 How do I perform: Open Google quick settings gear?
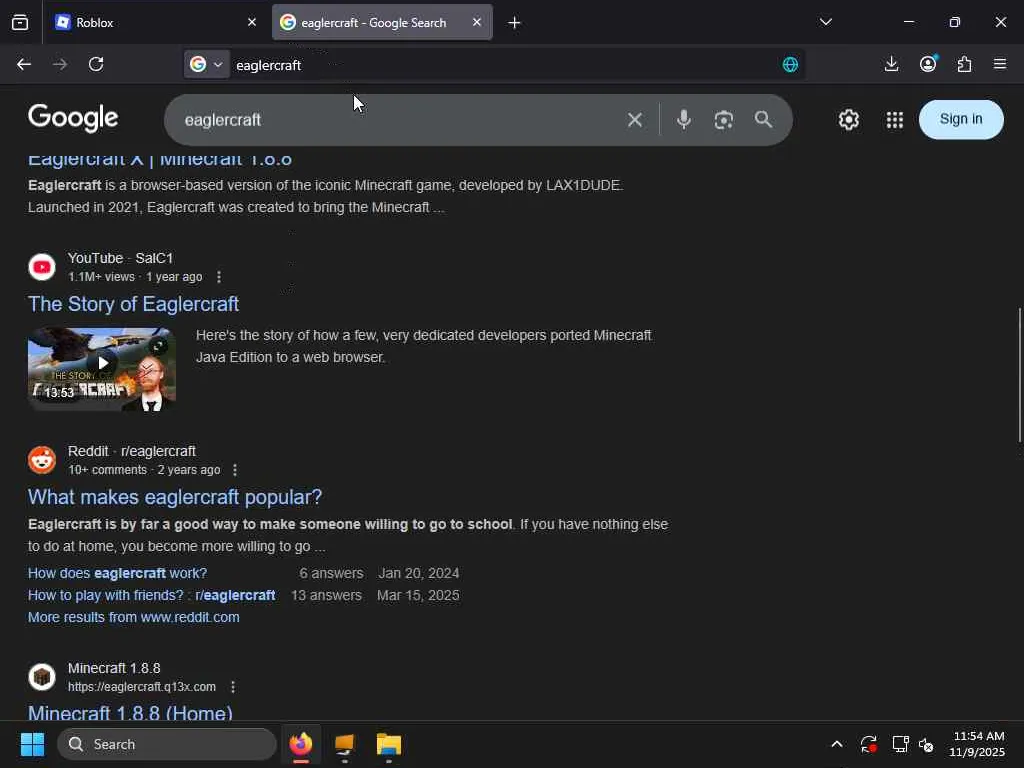pyautogui.click(x=848, y=120)
